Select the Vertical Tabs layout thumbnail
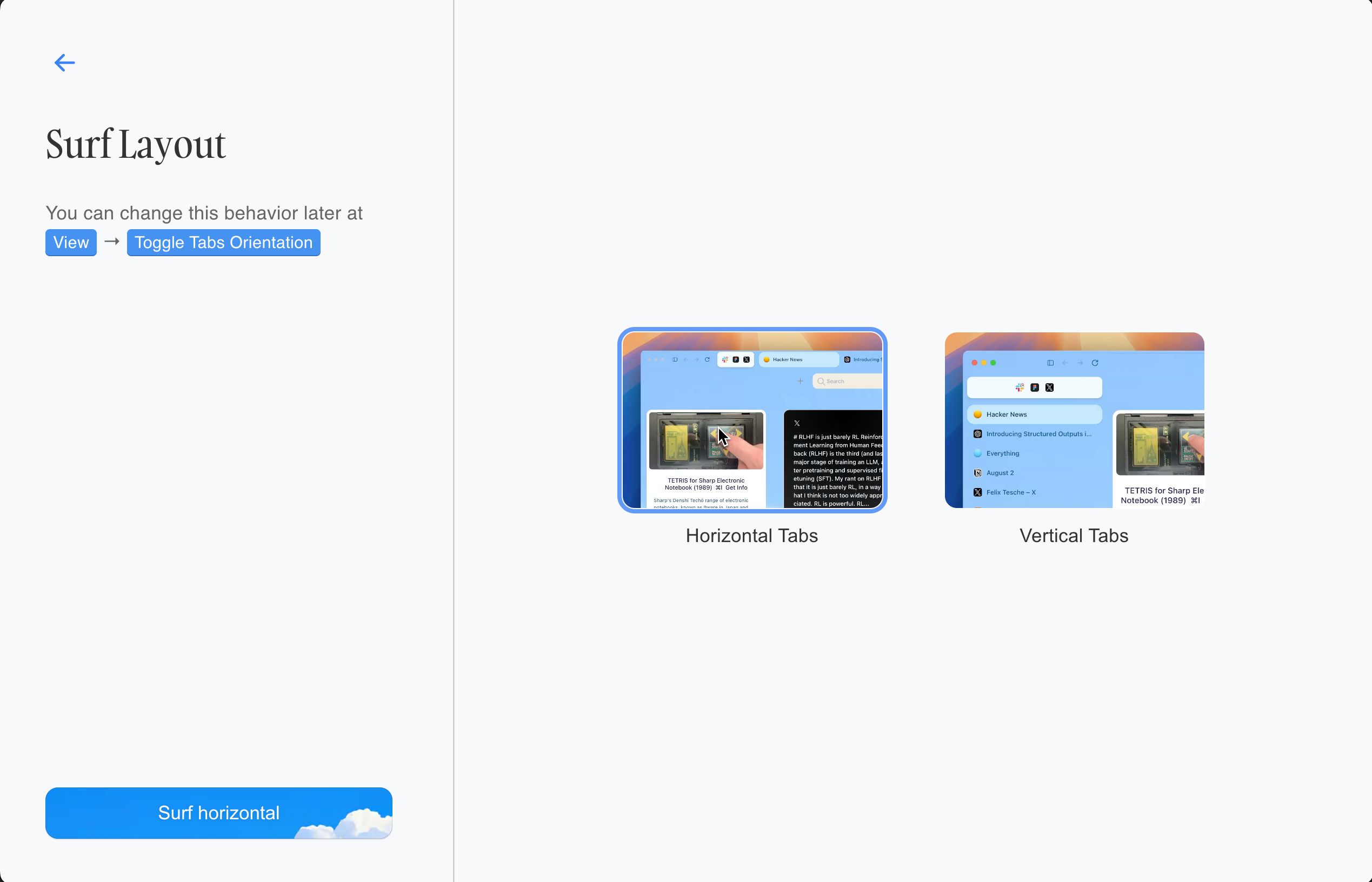 click(x=1074, y=420)
